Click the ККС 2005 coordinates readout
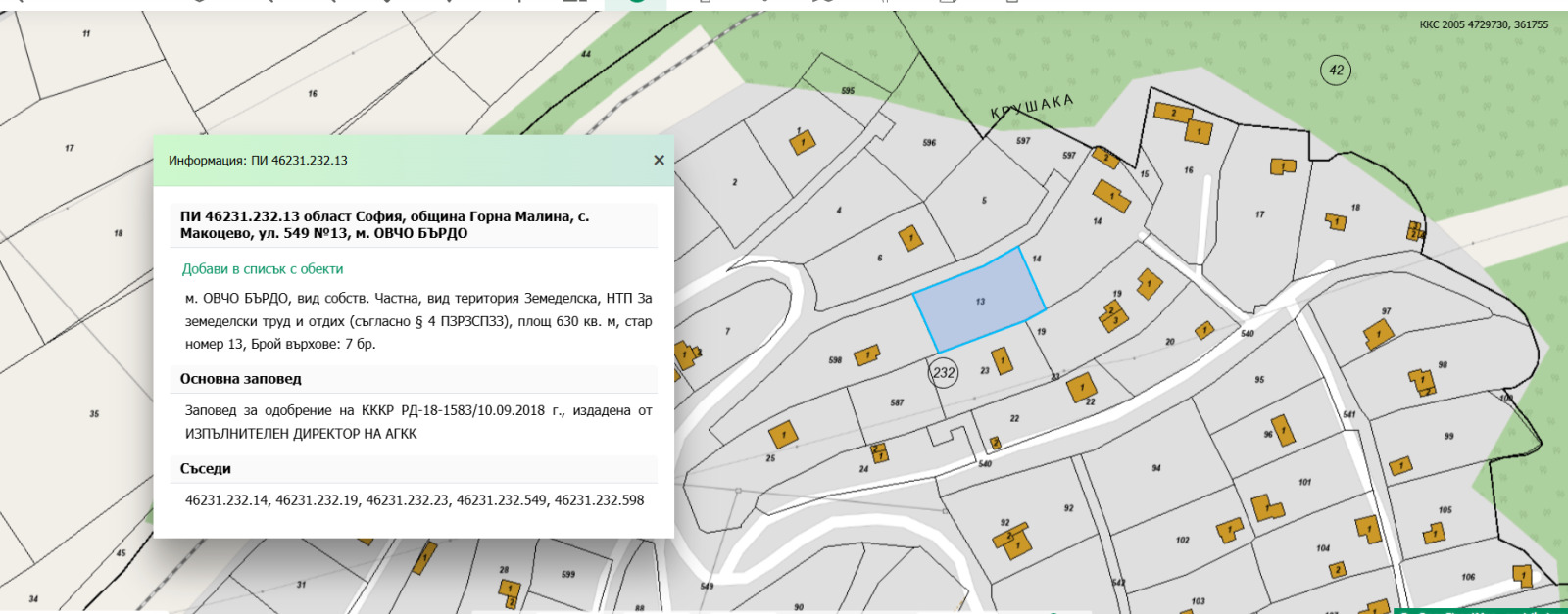This screenshot has width=1568, height=614. click(1484, 24)
